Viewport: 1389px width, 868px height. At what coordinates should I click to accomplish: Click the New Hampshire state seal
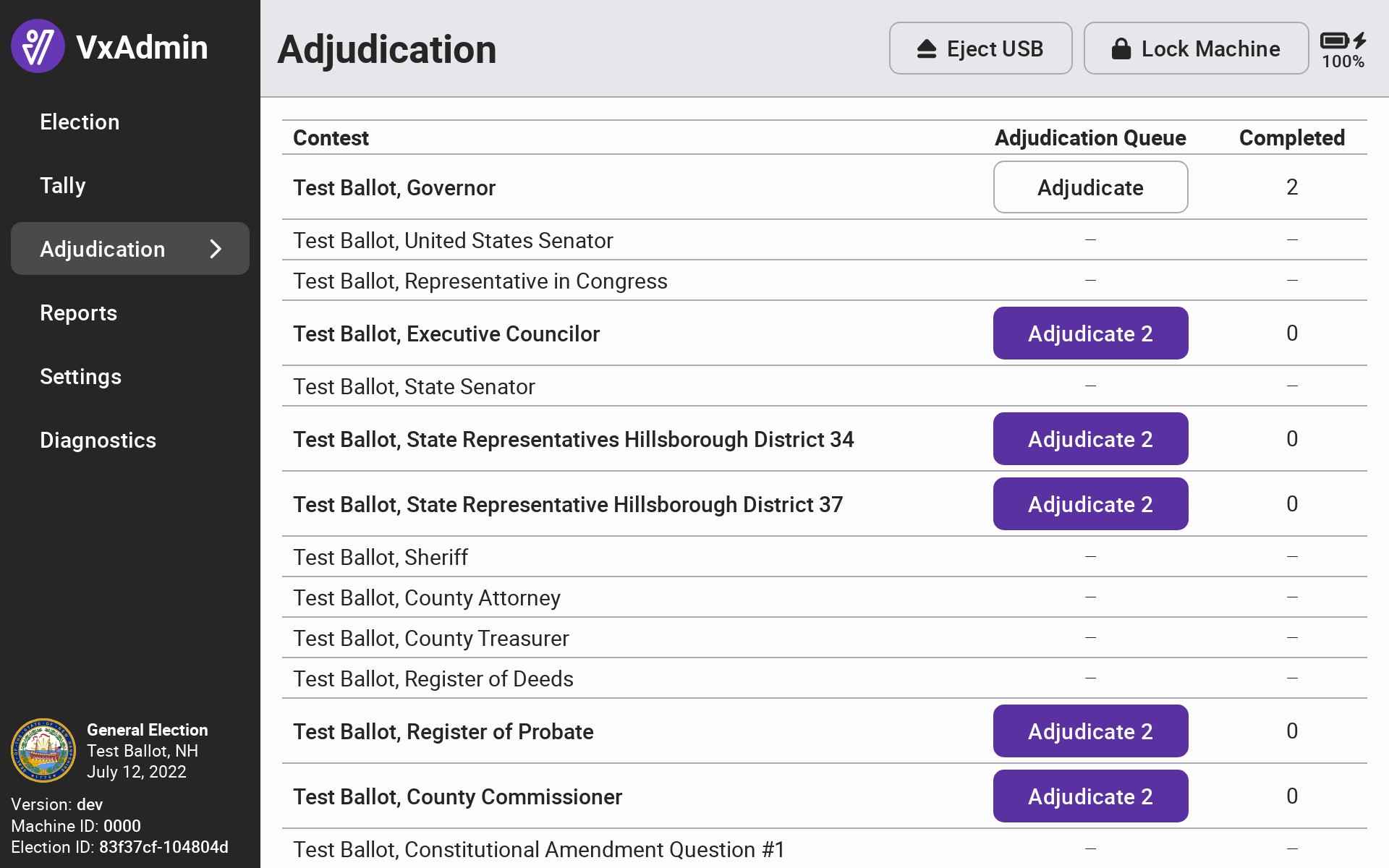(43, 750)
